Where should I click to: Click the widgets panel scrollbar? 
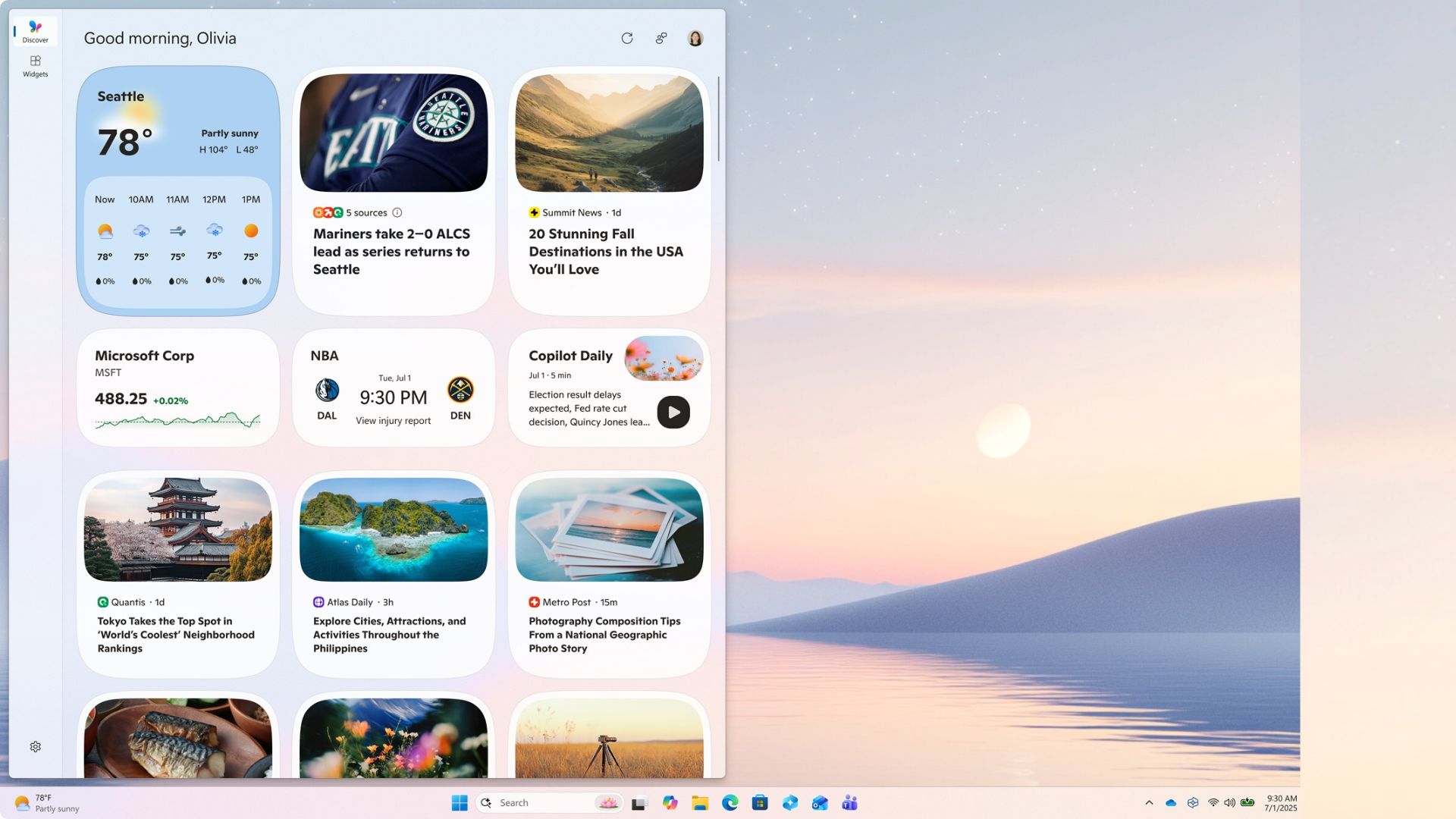[718, 118]
